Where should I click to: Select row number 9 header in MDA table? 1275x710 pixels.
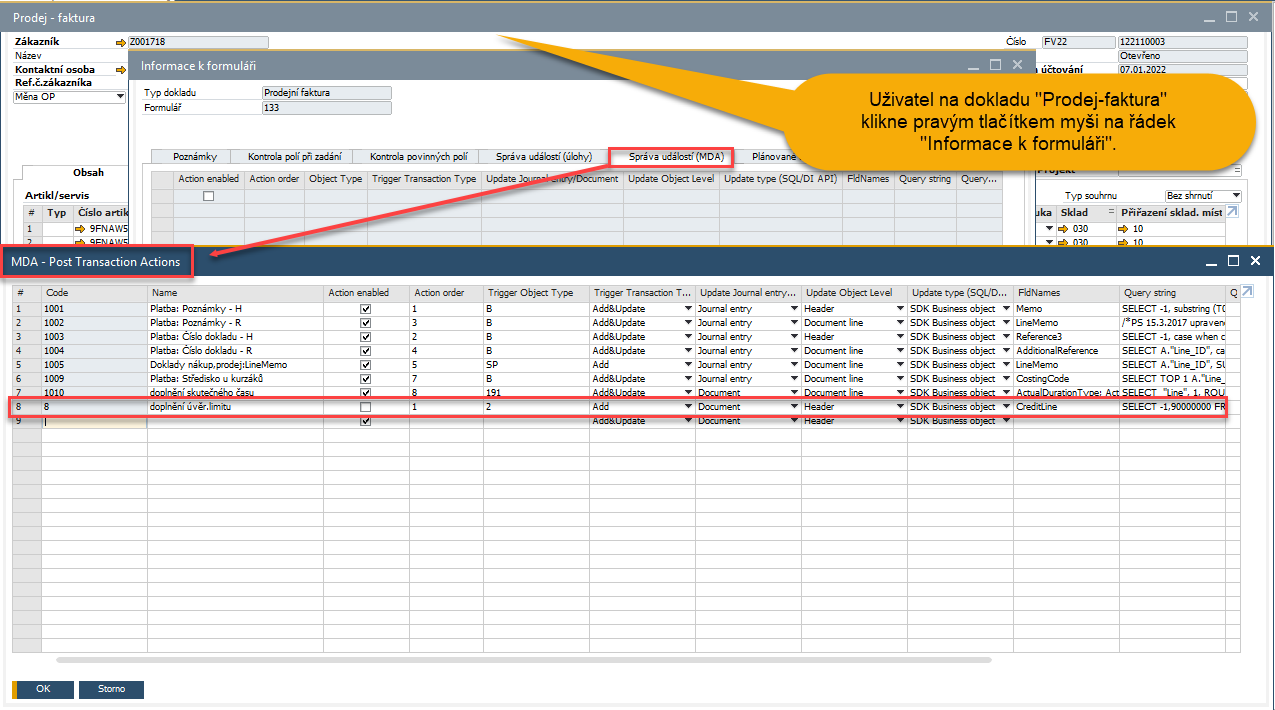(x=26, y=421)
